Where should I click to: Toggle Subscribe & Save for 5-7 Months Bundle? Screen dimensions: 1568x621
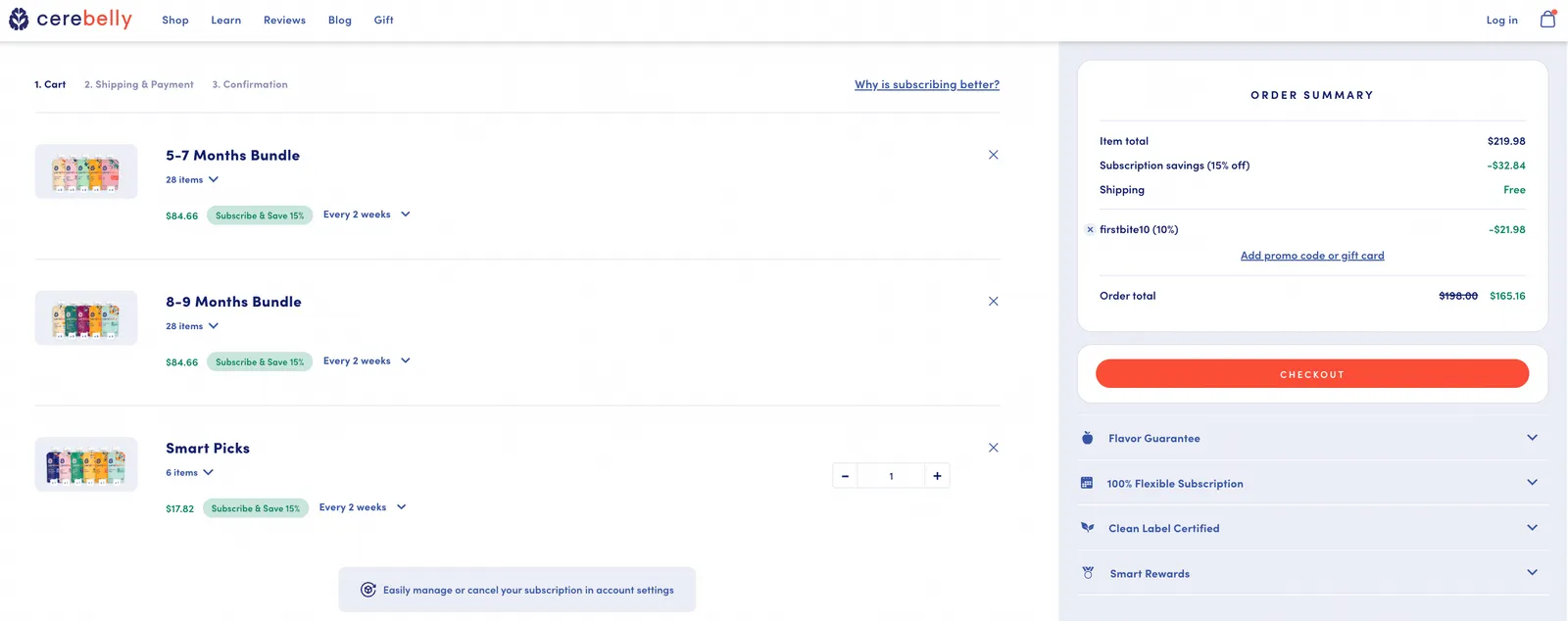[x=260, y=215]
